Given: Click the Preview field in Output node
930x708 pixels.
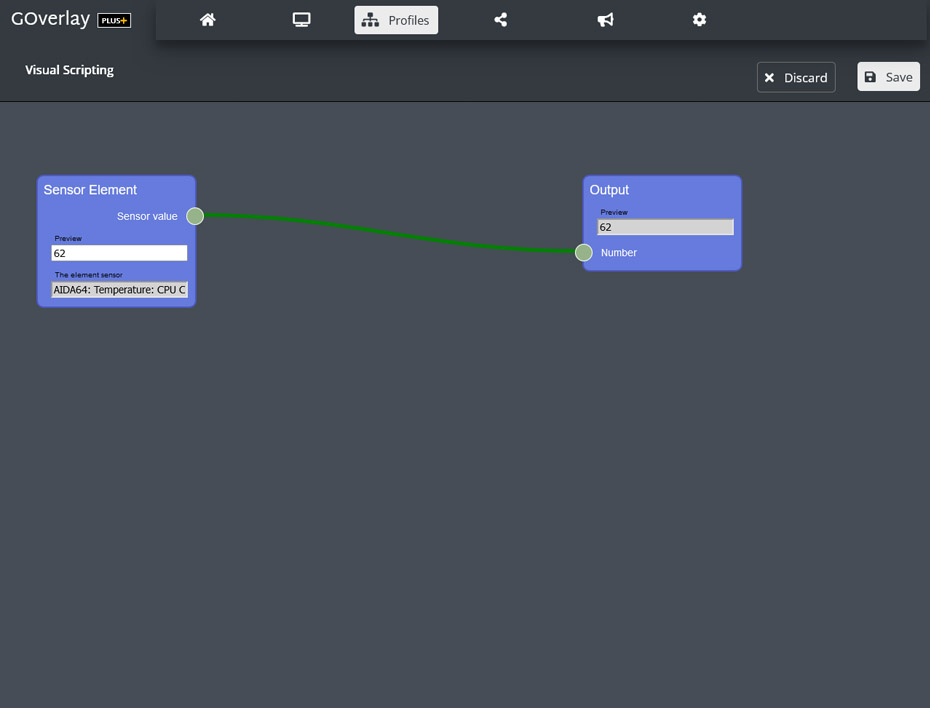Looking at the screenshot, I should (x=665, y=228).
